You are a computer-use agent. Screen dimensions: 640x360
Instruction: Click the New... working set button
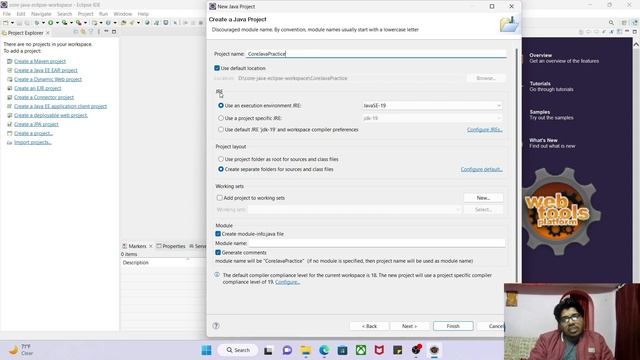pyautogui.click(x=483, y=198)
